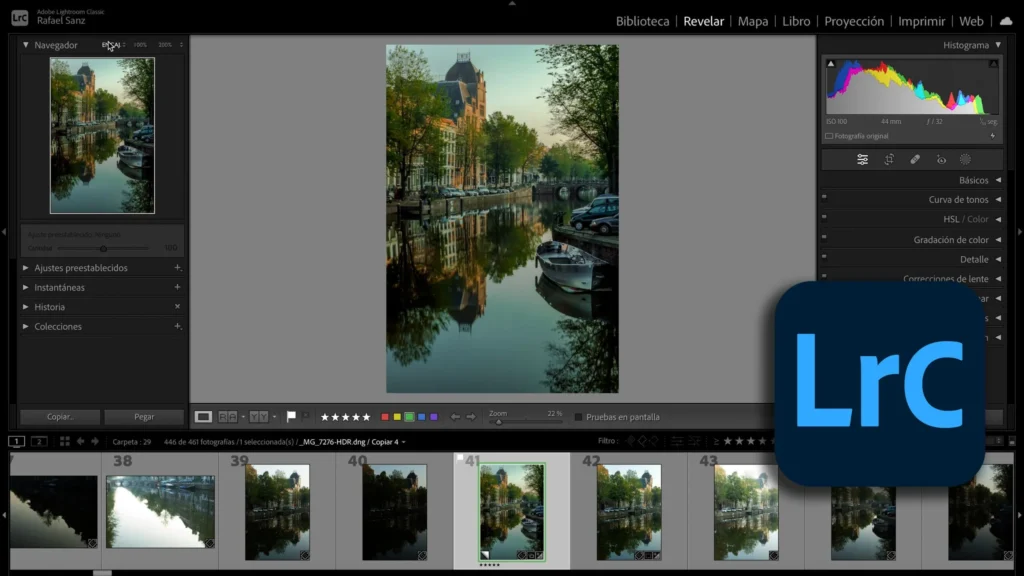Apply the red color label
The height and width of the screenshot is (576, 1024).
[386, 417]
